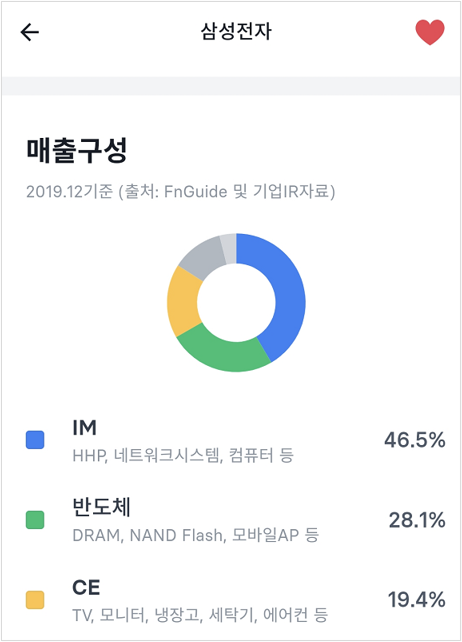Open the IM revenue row label
Viewport: 462px width, 642px height.
[x=84, y=428]
